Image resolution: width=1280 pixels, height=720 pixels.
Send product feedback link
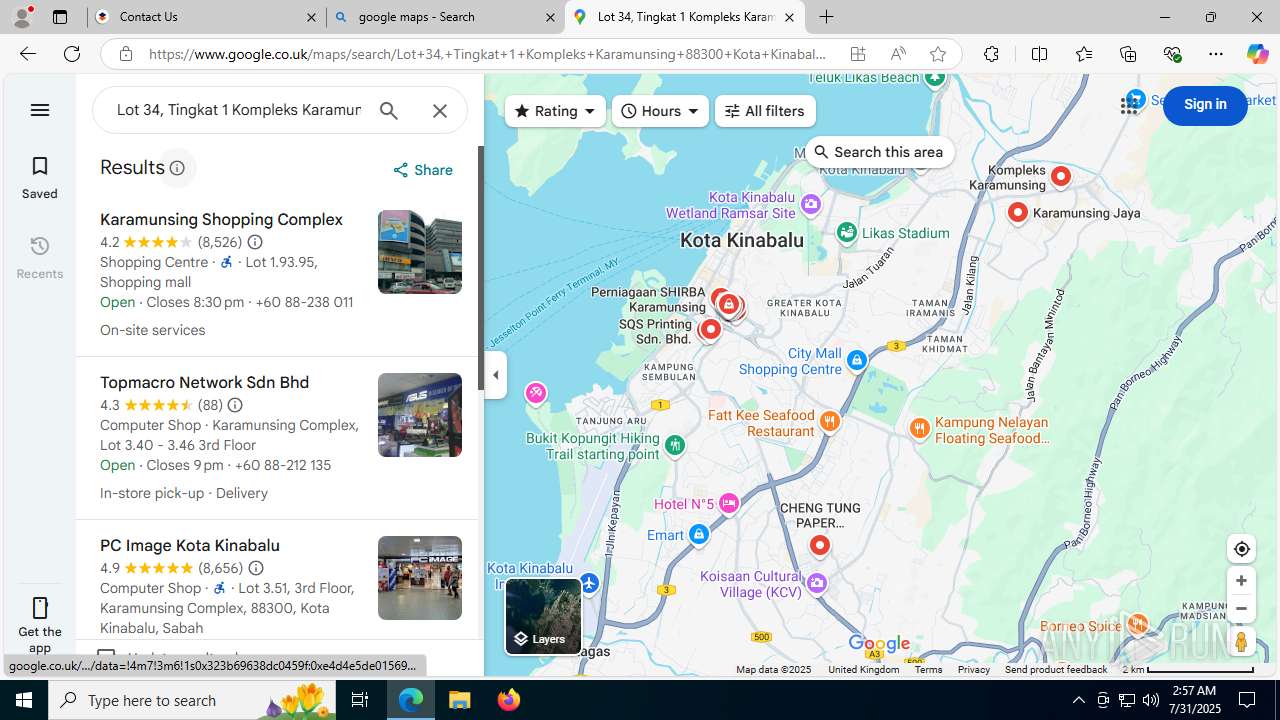coord(1055,669)
